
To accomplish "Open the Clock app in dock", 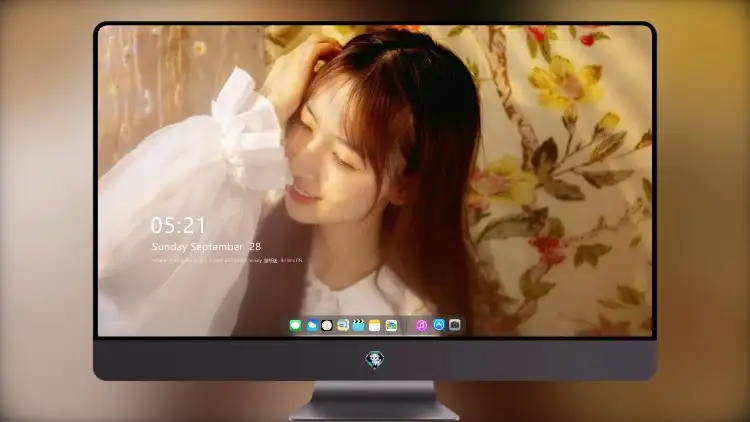I will 327,326.
